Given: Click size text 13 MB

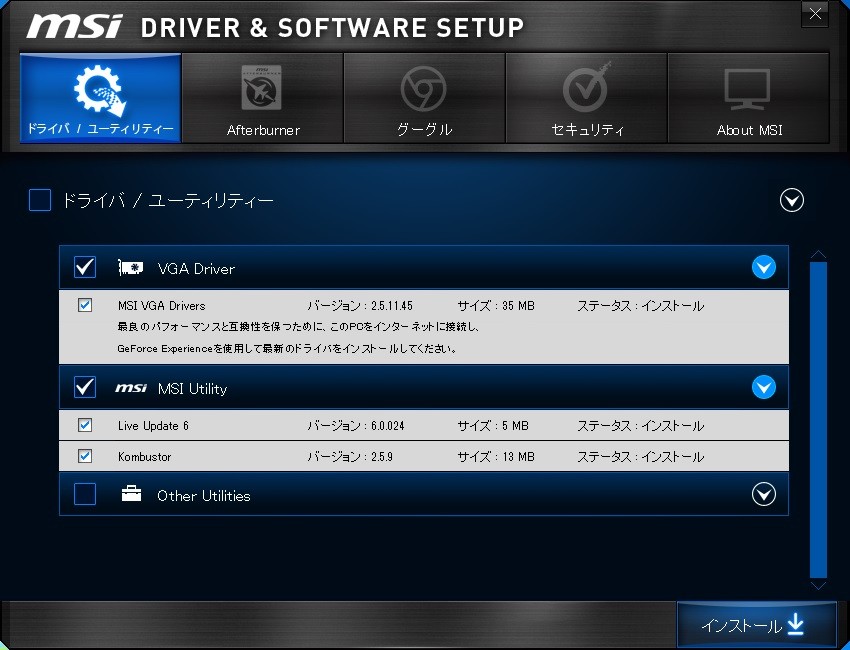Looking at the screenshot, I should click(x=518, y=457).
